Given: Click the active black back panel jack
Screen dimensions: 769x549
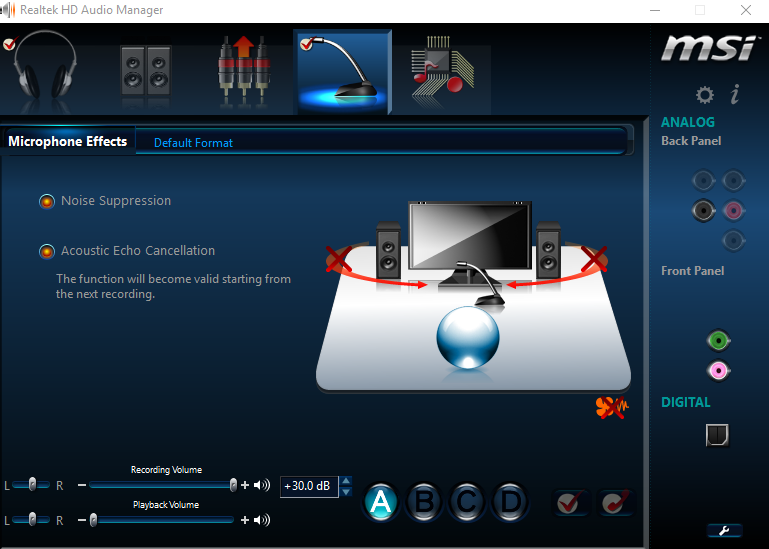Looking at the screenshot, I should [703, 211].
